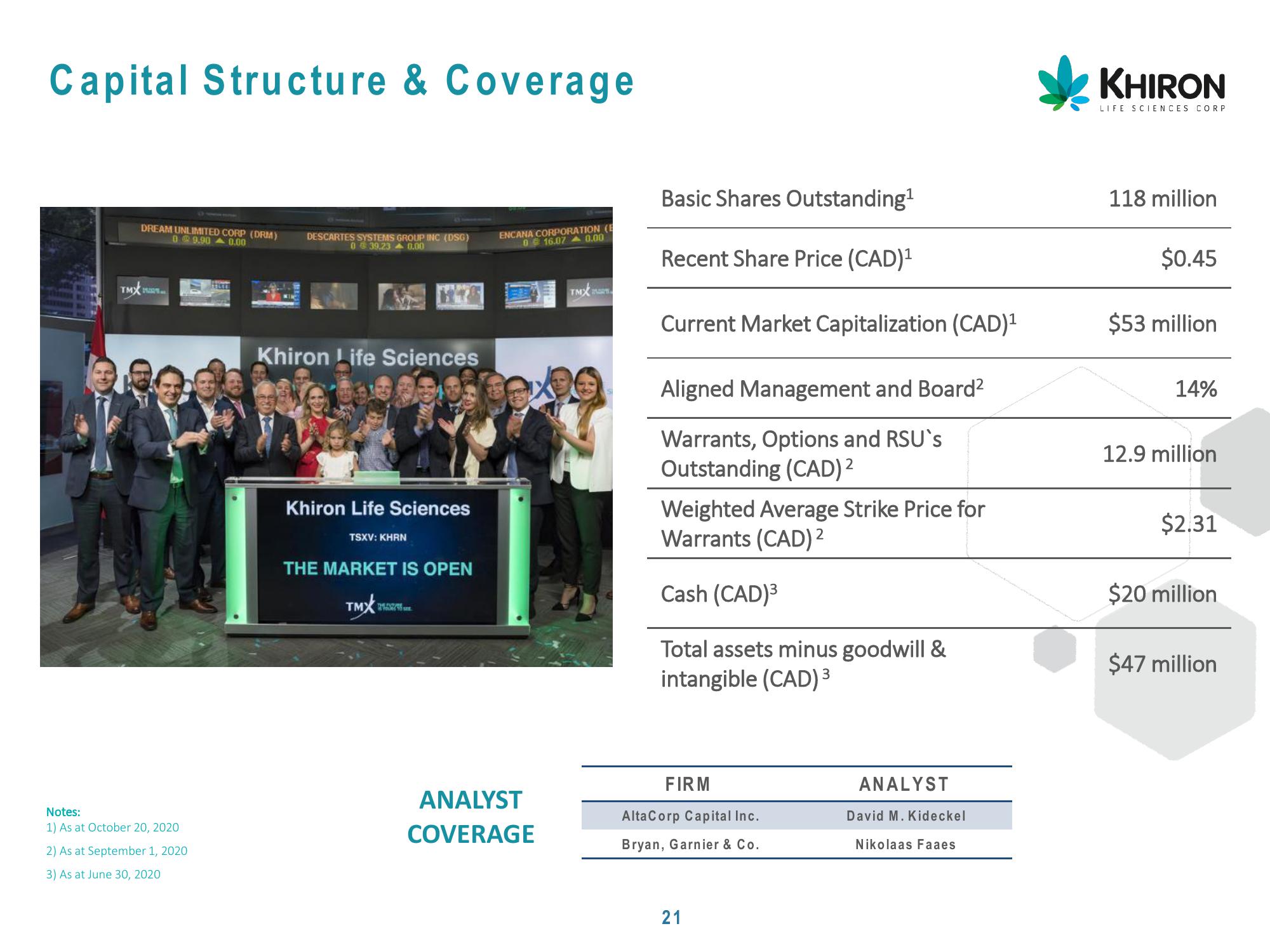This screenshot has height=952, width=1270.
Task: Click Aligned Management and Board label
Action: point(822,388)
